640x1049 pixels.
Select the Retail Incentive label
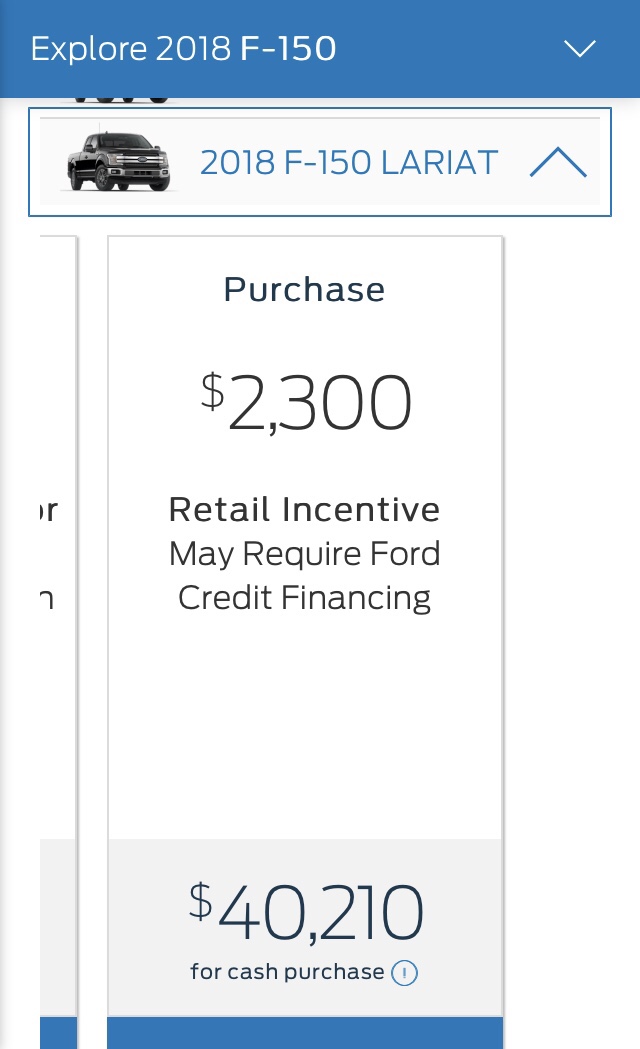tap(304, 509)
